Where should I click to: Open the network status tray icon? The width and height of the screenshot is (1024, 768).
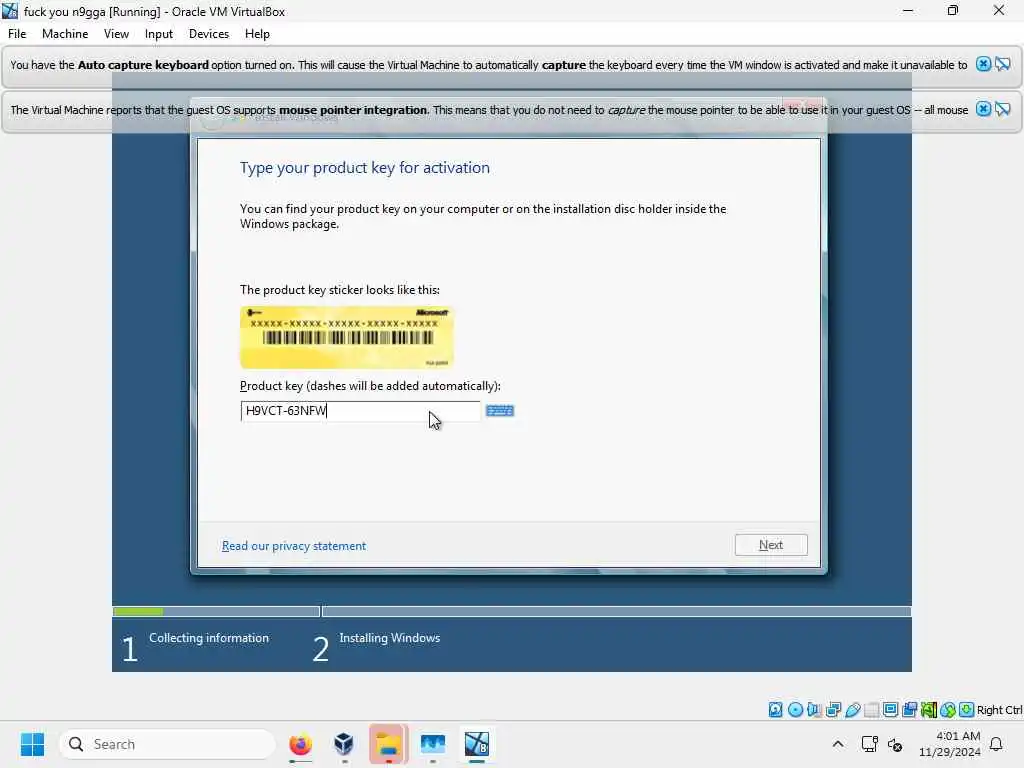869,744
